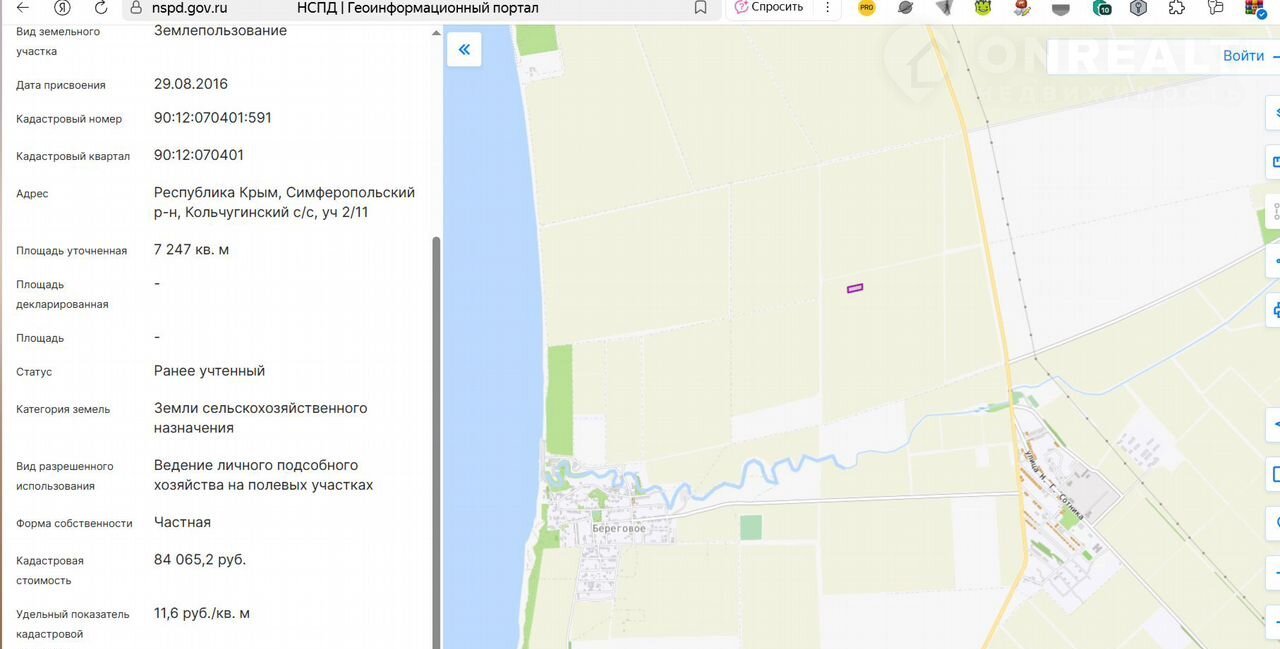Screen dimensions: 1280x649
Task: Click the info panel scroll-up arrow
Action: coord(435,33)
